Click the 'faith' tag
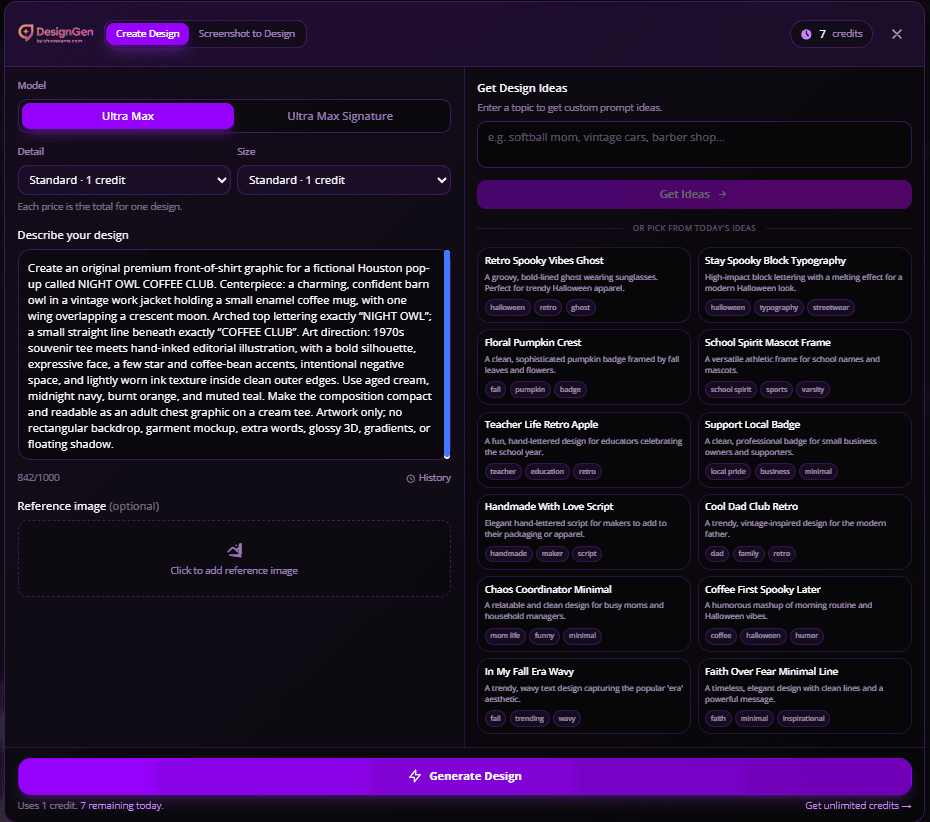Viewport: 930px width, 822px height. click(718, 719)
